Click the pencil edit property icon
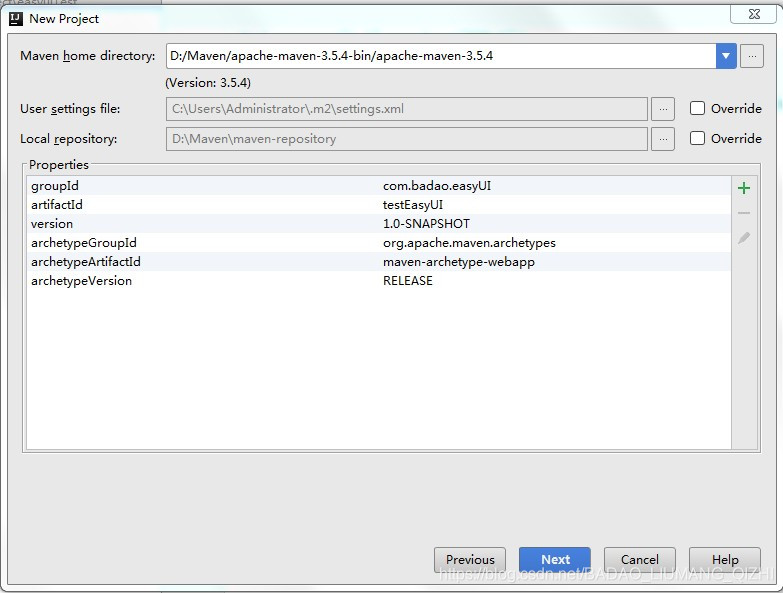 pos(744,238)
